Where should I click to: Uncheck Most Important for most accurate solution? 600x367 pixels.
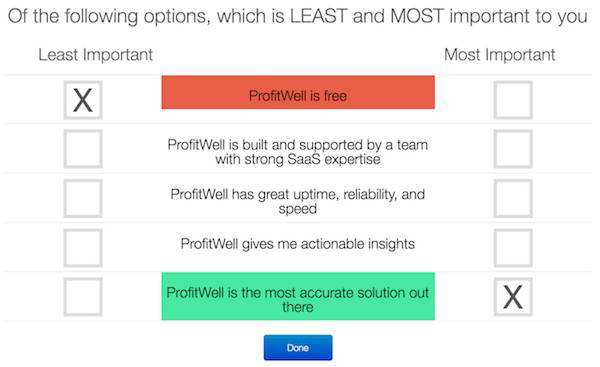coord(513,297)
